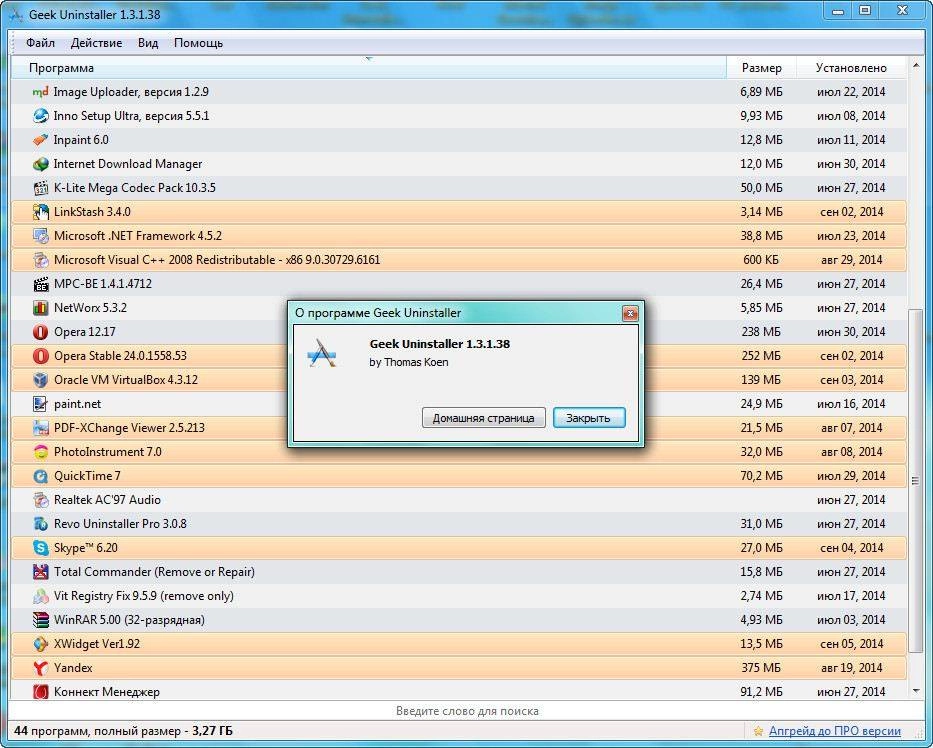Click the Opera Stable icon
This screenshot has height=748, width=933.
[40, 356]
